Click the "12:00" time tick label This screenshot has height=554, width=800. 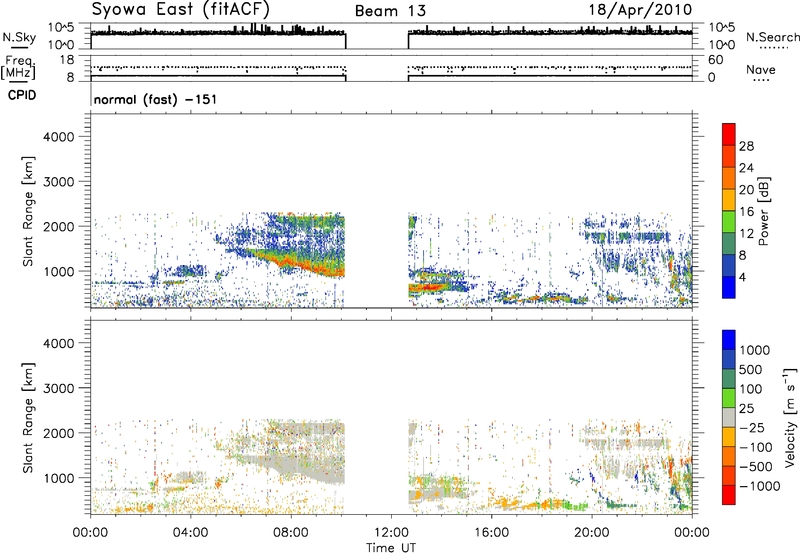391,533
